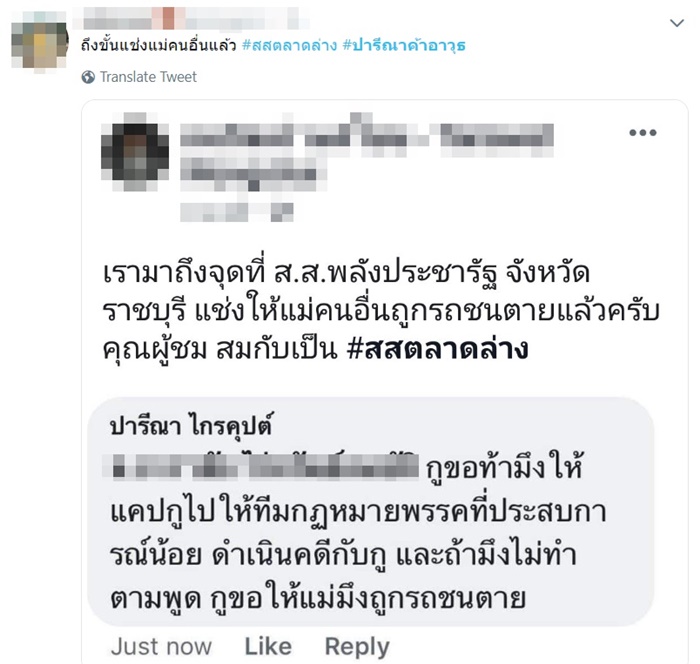Open the #ปารีณาค้าอาวุธ hashtag

tap(404, 45)
